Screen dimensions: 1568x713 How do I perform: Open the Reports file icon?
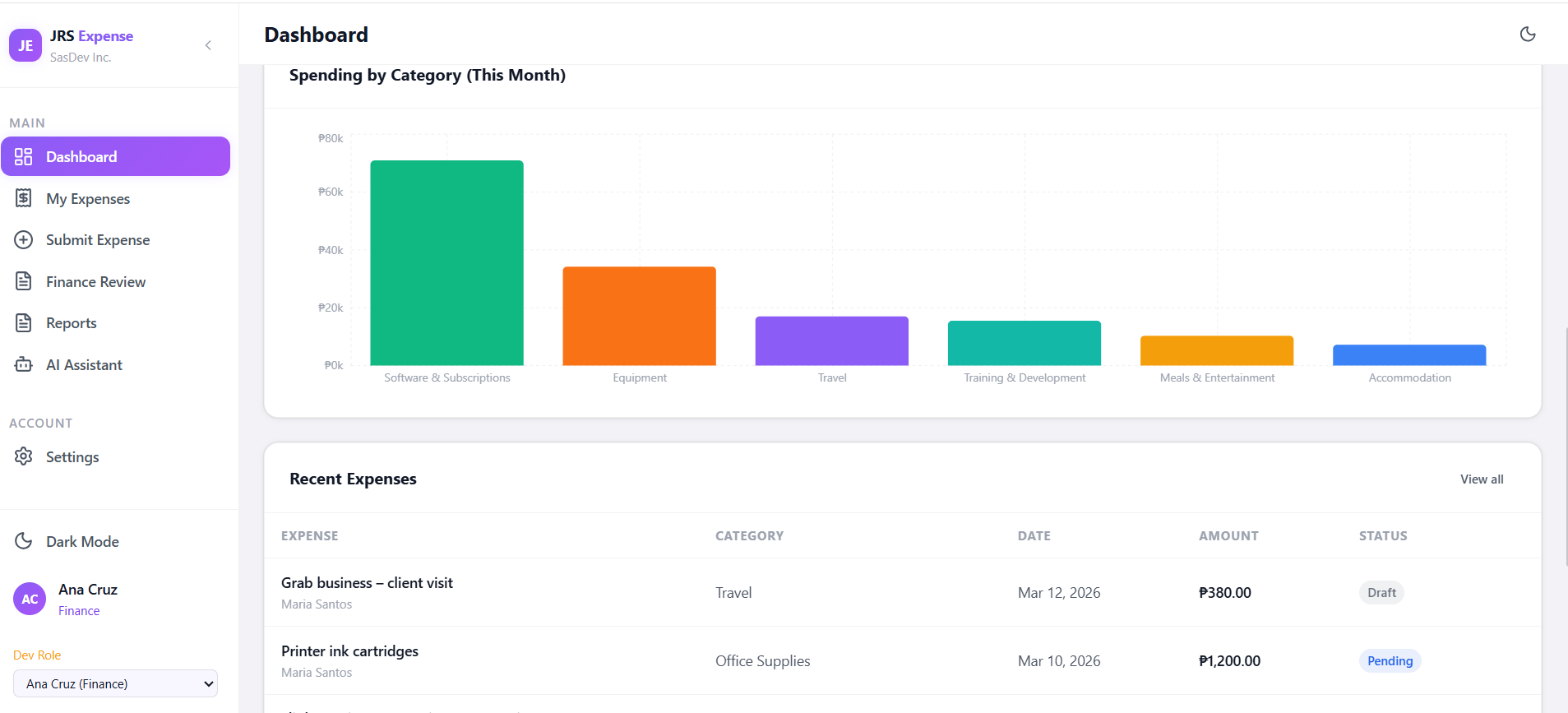click(x=24, y=322)
